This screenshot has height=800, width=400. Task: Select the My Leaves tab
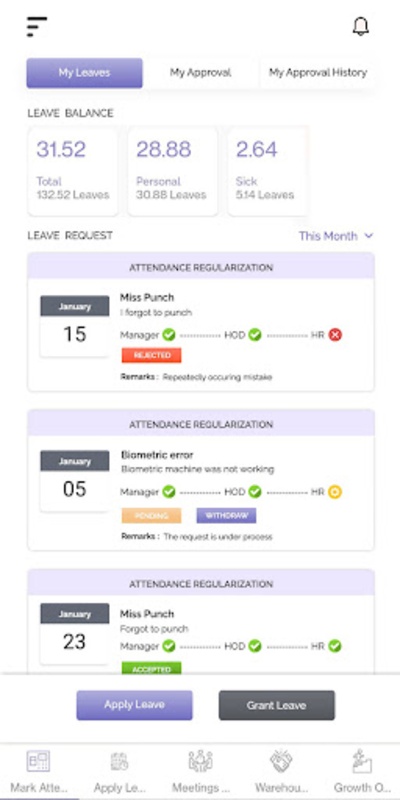pyautogui.click(x=84, y=72)
